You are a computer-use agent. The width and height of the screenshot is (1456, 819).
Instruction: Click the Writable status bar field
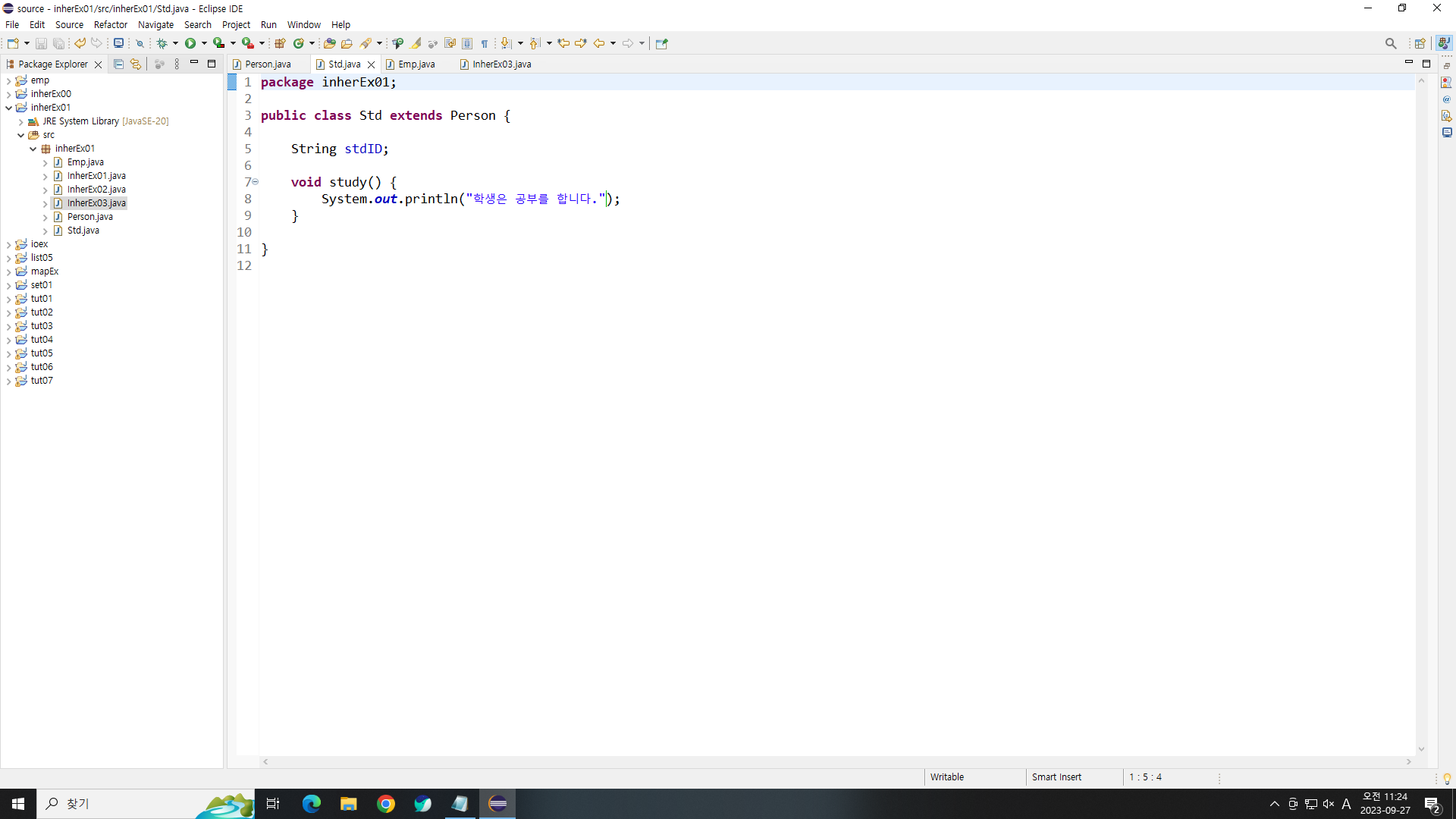click(947, 777)
